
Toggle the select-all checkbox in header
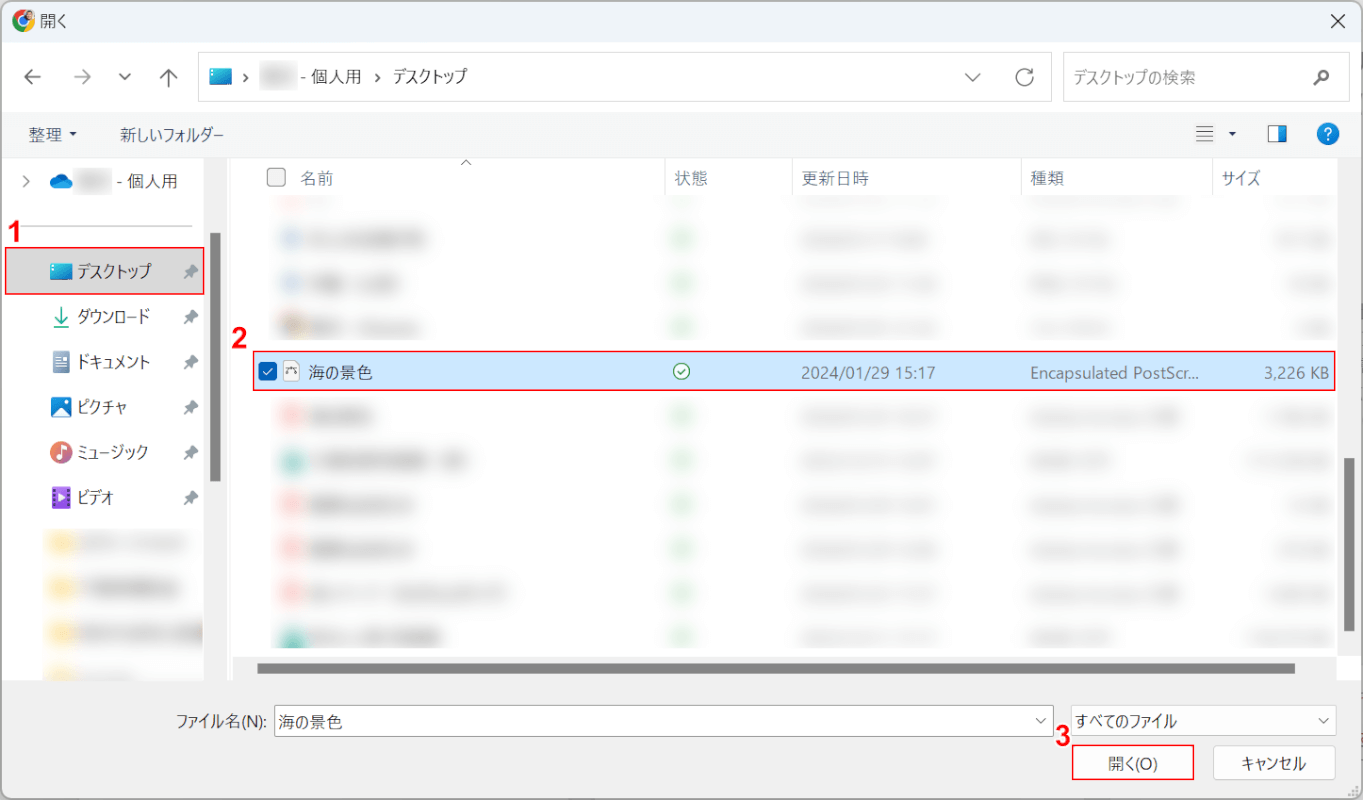coord(276,178)
